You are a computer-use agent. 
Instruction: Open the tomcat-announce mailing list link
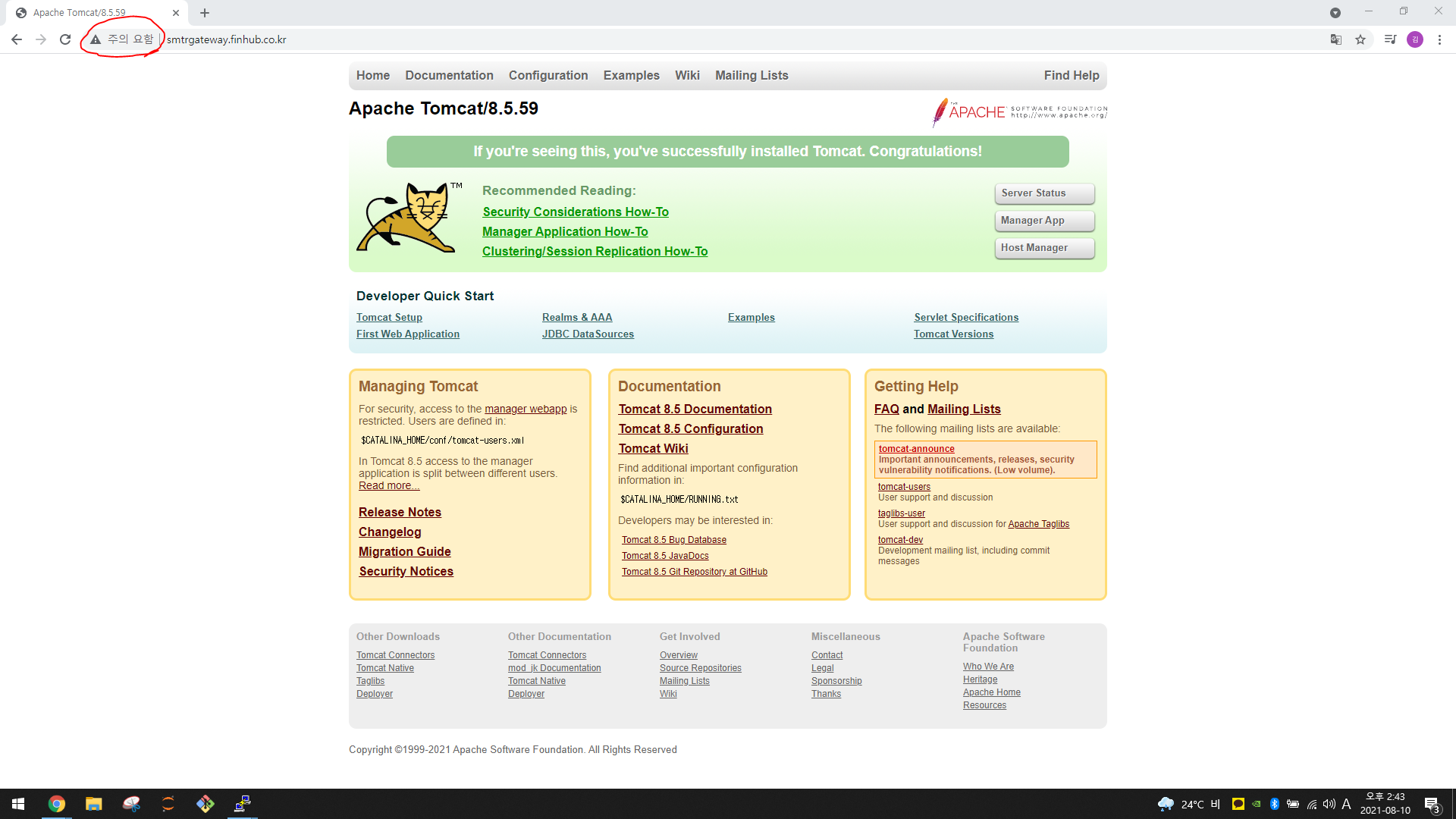click(916, 449)
